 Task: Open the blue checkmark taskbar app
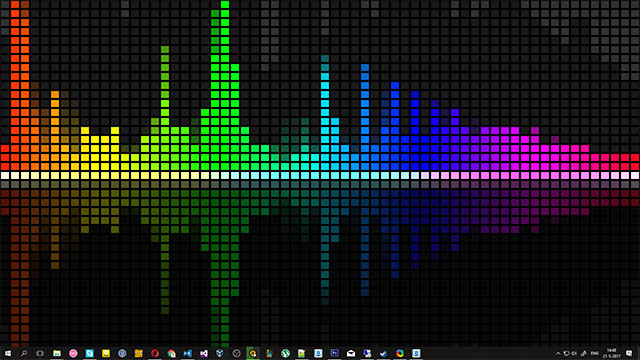click(383, 353)
